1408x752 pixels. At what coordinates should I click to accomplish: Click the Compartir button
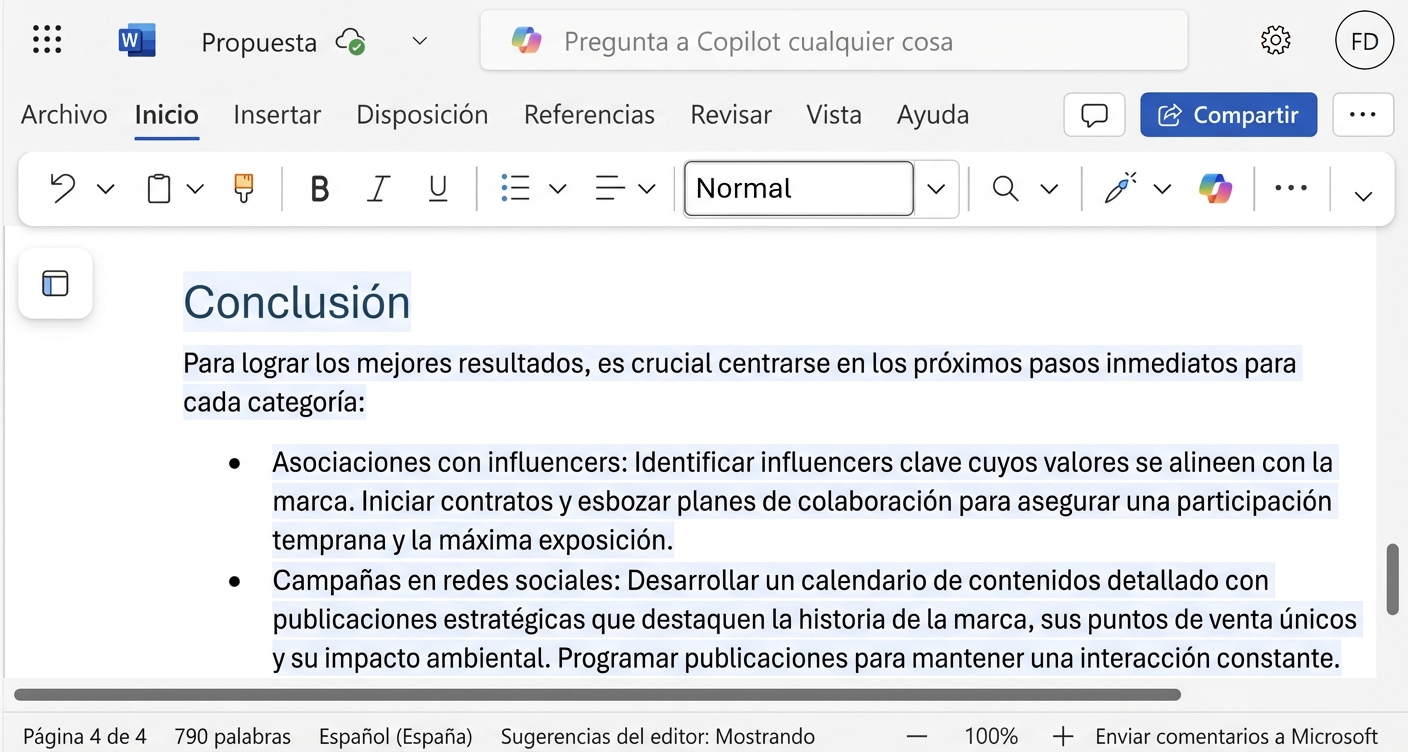[x=1228, y=115]
